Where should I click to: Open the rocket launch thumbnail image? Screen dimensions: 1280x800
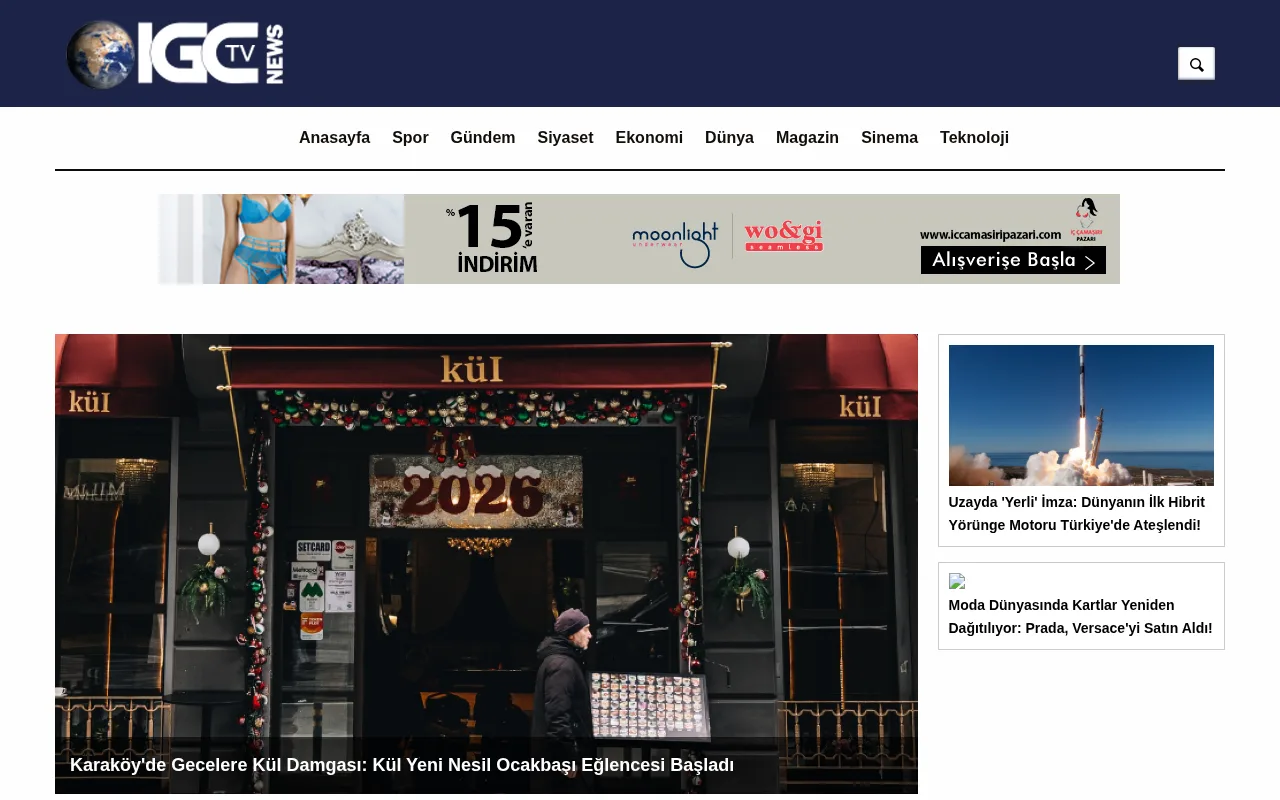[1081, 415]
